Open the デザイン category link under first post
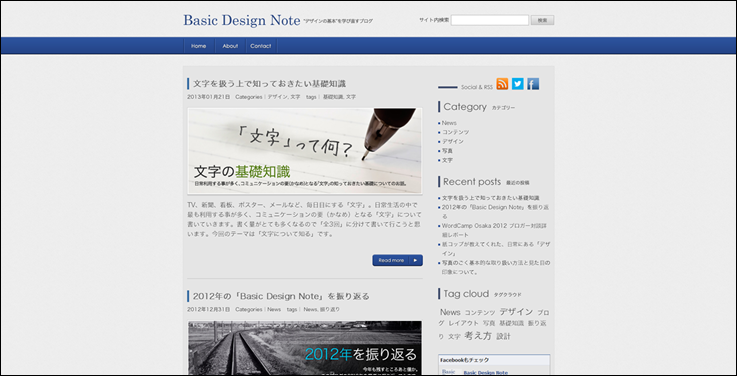737x376 pixels. point(277,97)
